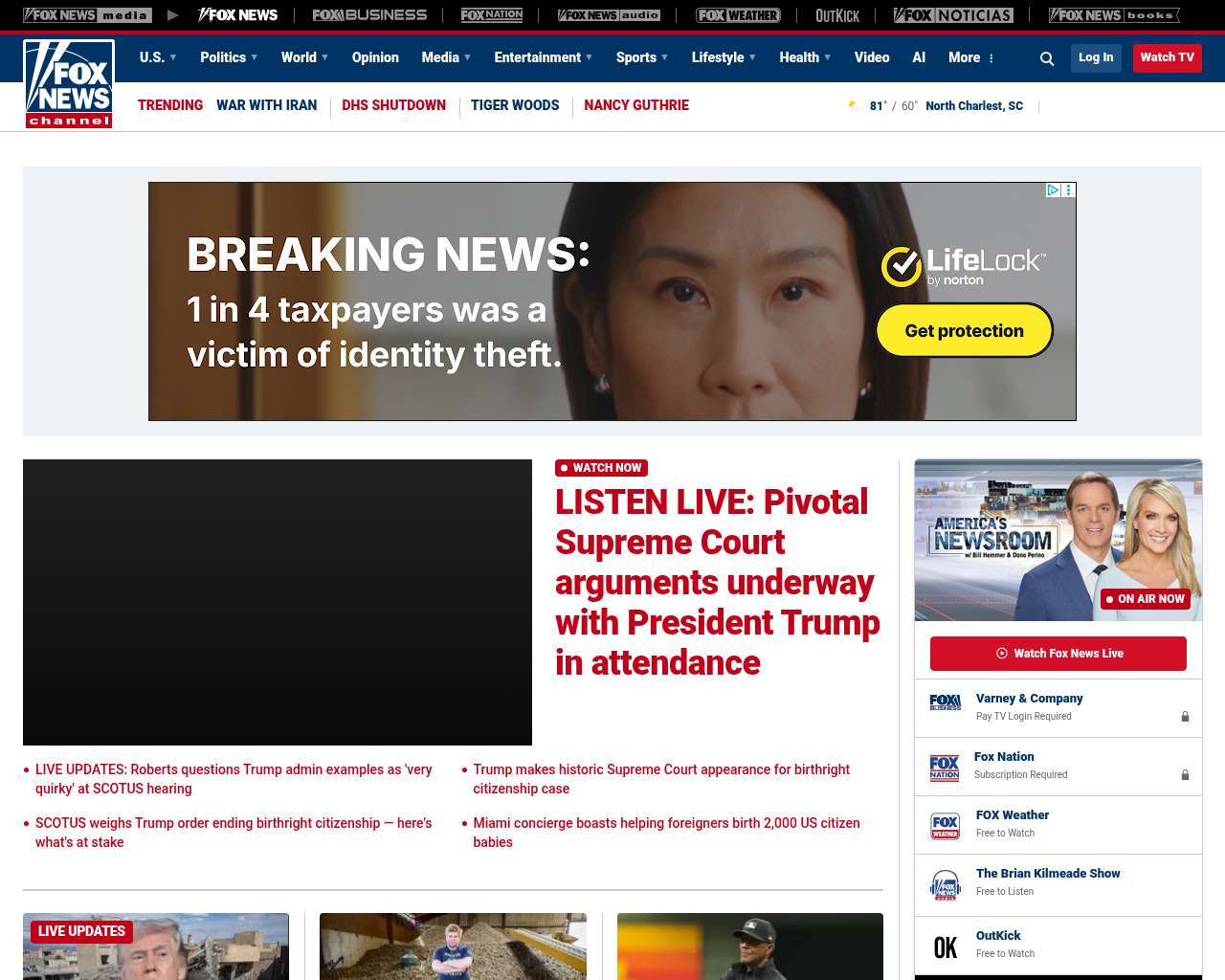Open Miami concierge birth citizen babies link

(x=666, y=833)
